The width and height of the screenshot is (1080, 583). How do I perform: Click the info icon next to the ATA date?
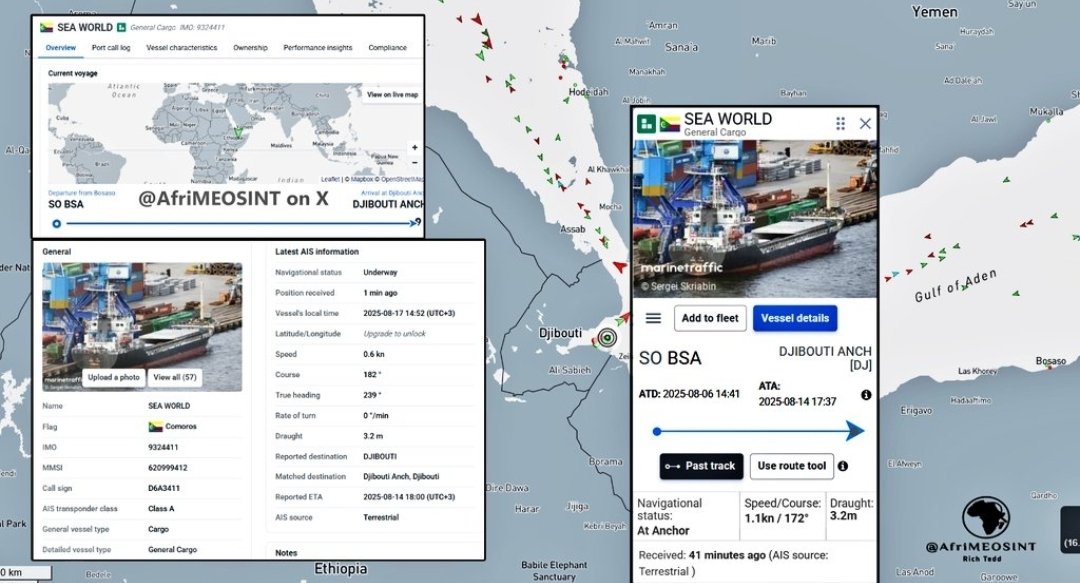point(866,394)
